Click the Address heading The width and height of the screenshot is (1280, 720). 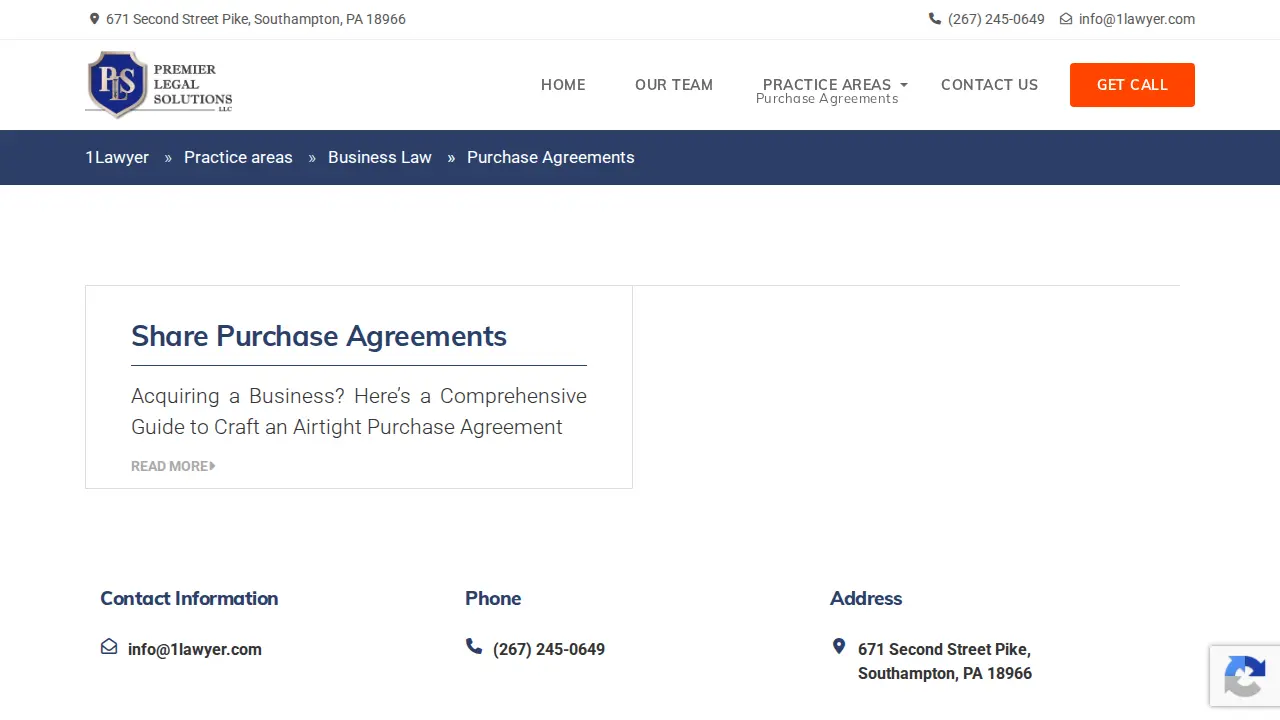866,598
